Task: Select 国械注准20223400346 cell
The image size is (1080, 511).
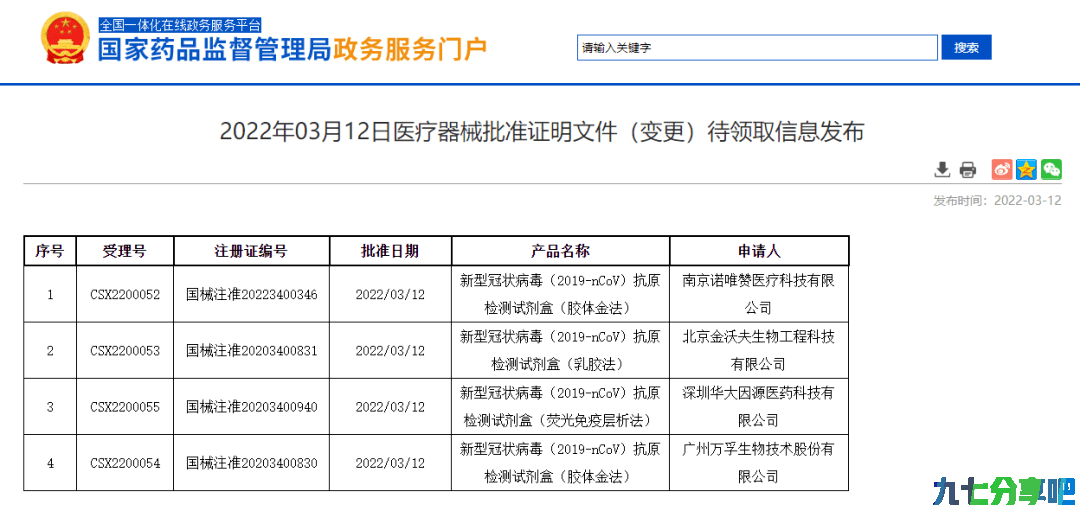Action: pyautogui.click(x=251, y=294)
